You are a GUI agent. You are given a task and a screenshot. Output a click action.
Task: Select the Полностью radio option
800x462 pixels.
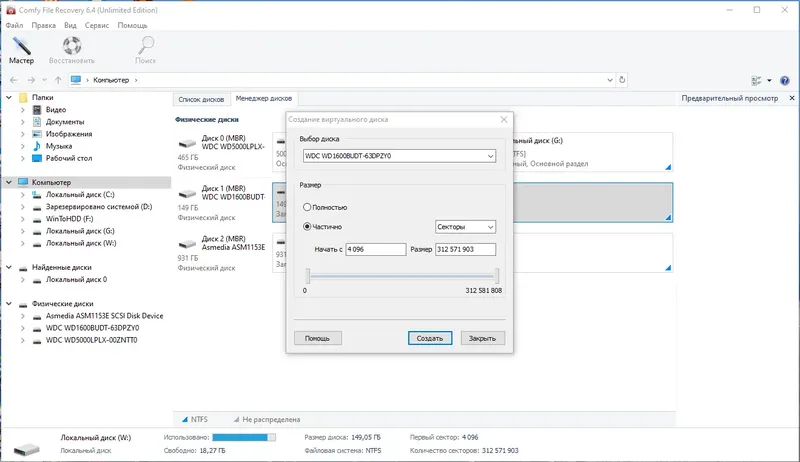[307, 207]
